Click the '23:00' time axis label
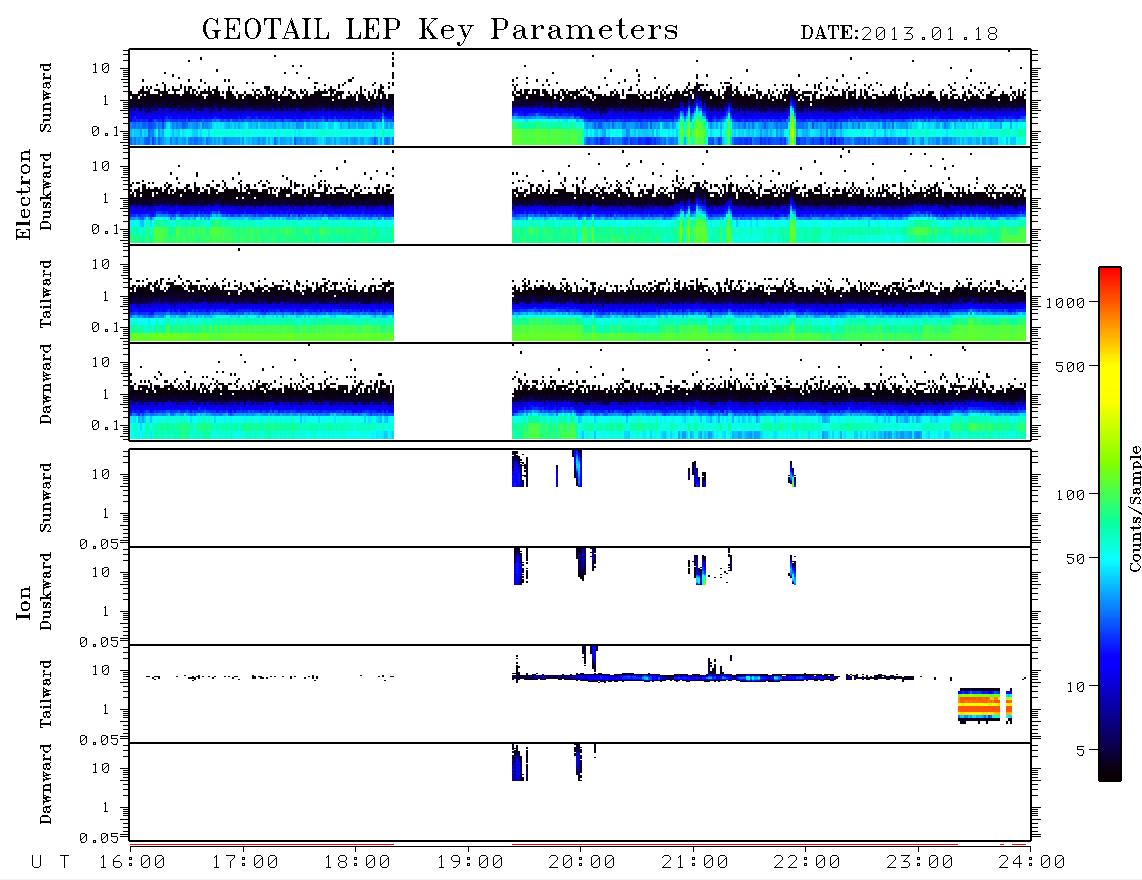This screenshot has width=1142, height=880. point(920,863)
